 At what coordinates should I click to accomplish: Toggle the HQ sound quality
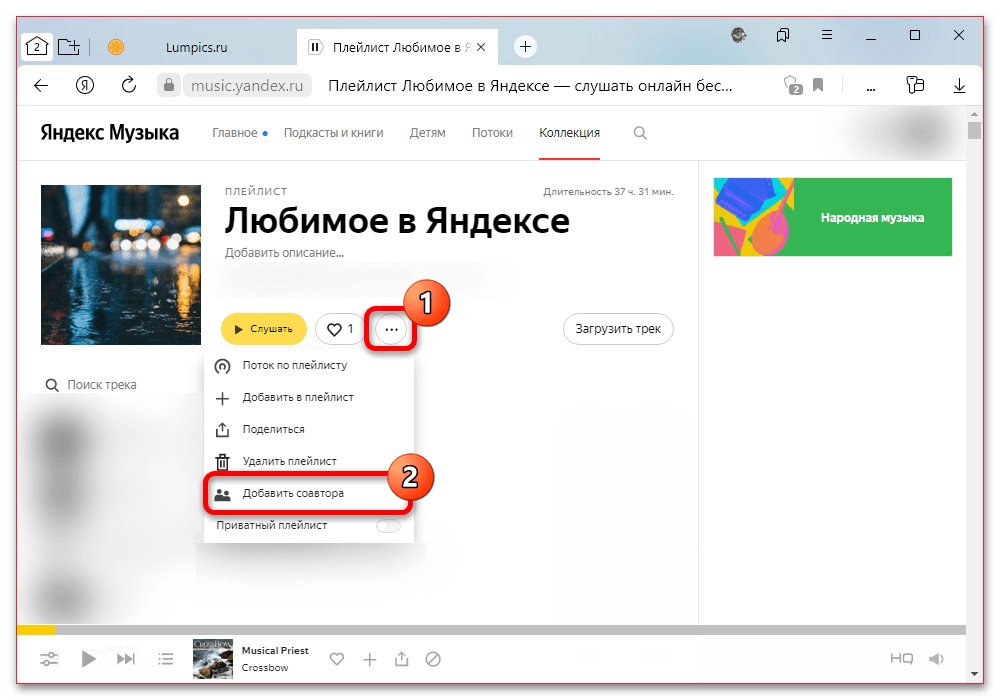[901, 659]
